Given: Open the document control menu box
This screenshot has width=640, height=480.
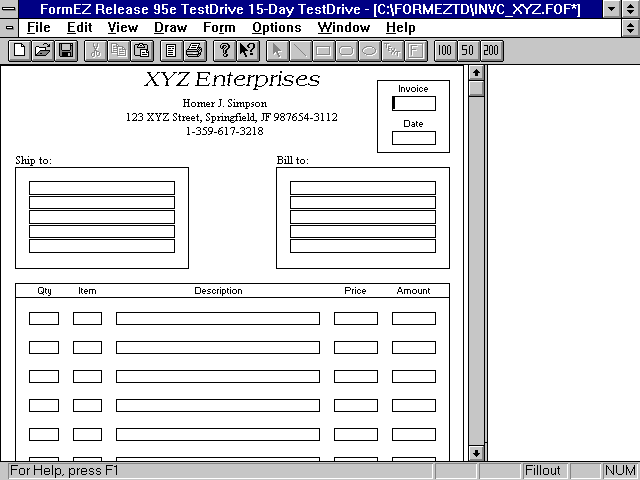Looking at the screenshot, I should point(9,28).
